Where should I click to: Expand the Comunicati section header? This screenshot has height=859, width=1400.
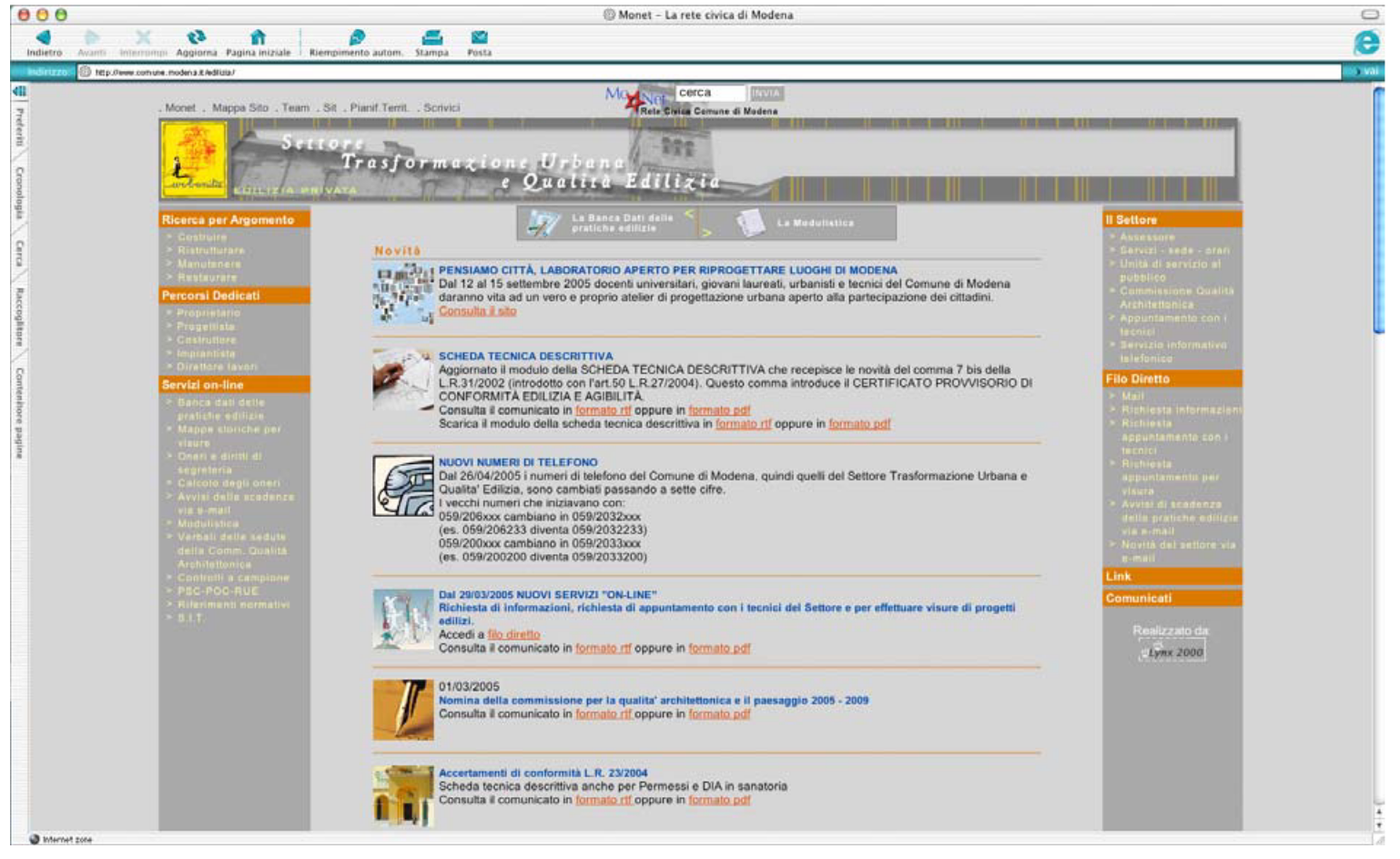[x=1172, y=598]
